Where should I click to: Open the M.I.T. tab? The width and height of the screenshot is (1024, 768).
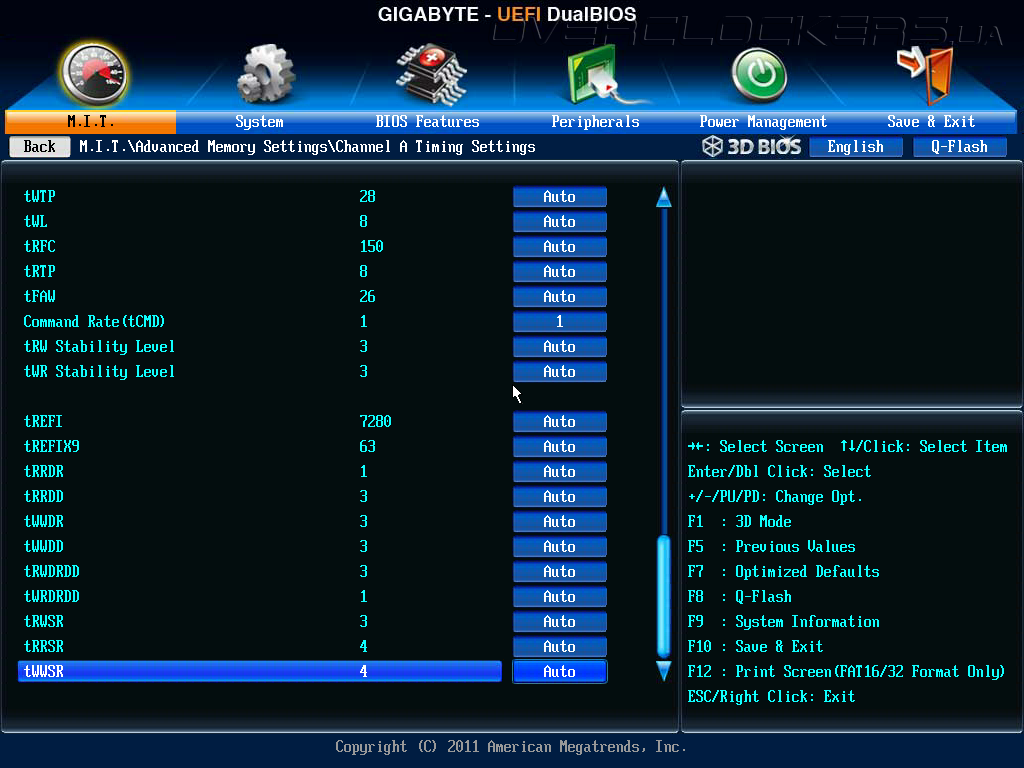(x=91, y=121)
